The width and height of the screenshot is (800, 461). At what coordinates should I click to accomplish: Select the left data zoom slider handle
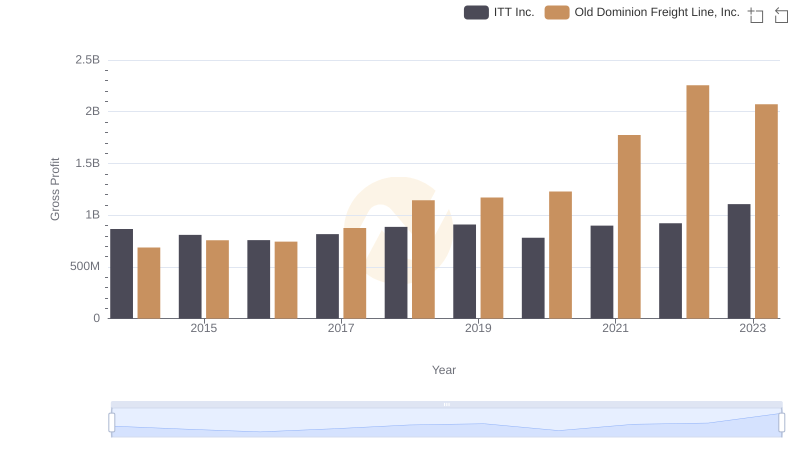[112, 422]
